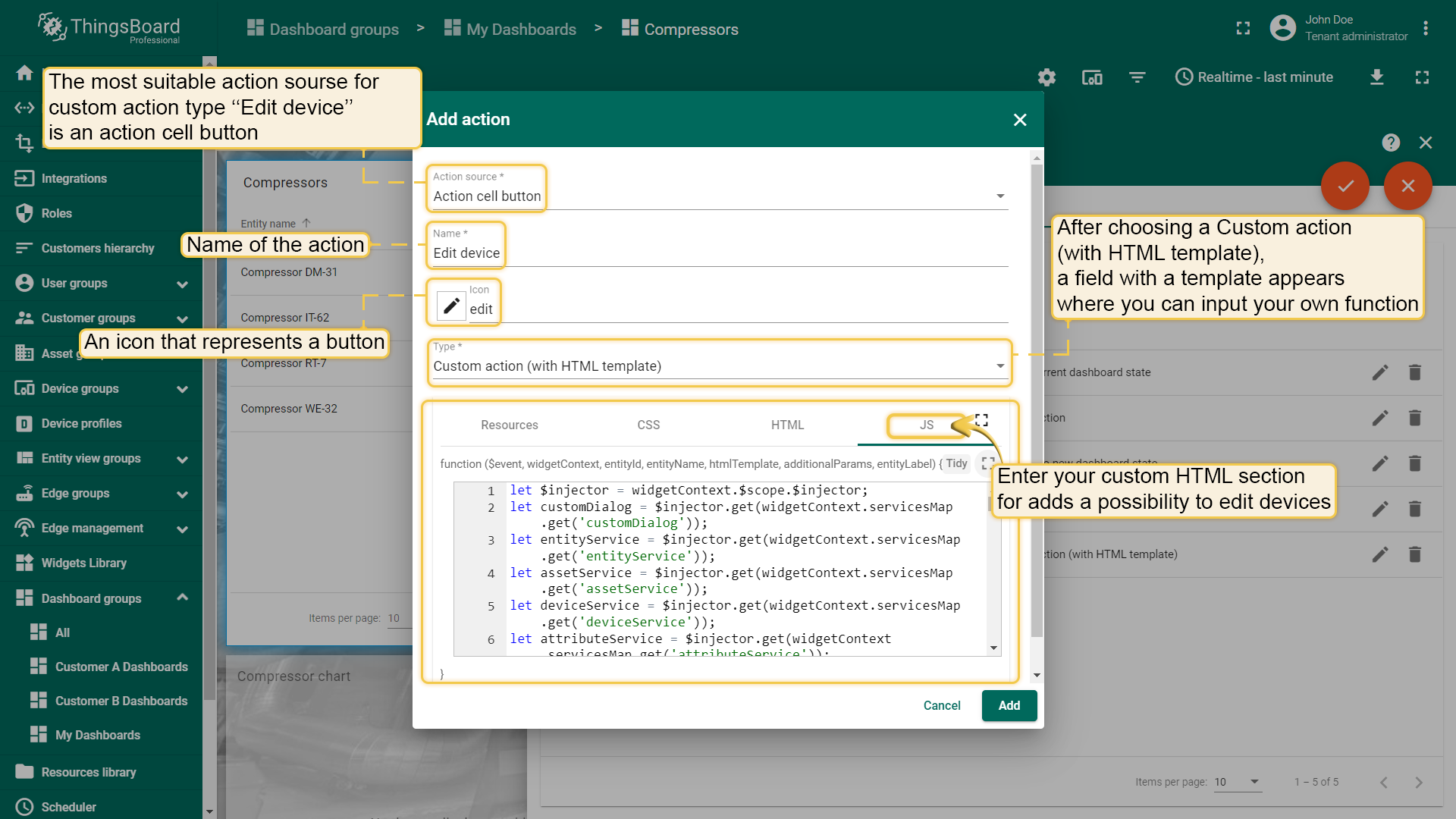This screenshot has width=1456, height=819.
Task: Click the download dashboard icon
Action: [1377, 77]
